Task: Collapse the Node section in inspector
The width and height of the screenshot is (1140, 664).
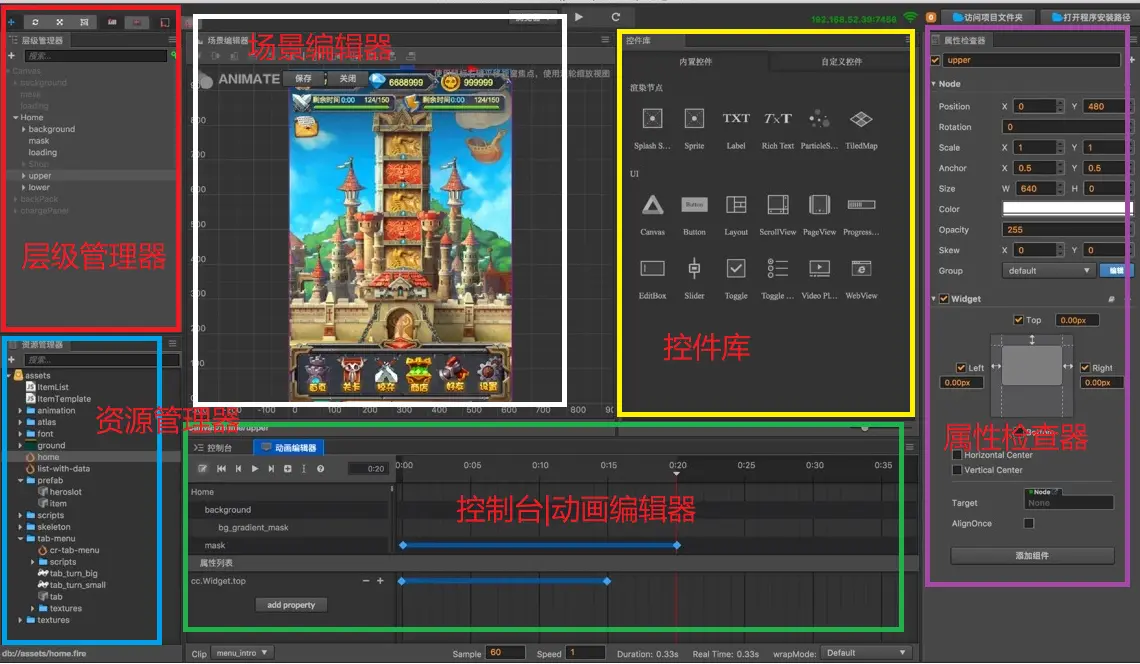Action: 934,84
